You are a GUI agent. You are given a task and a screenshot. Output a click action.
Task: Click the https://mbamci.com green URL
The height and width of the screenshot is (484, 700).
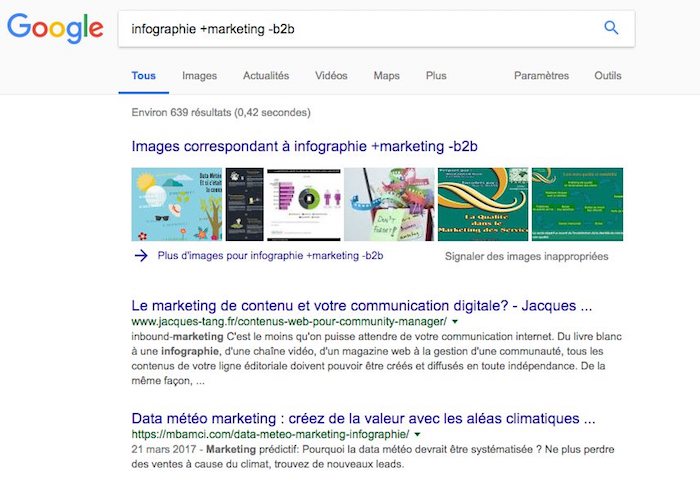(x=270, y=434)
